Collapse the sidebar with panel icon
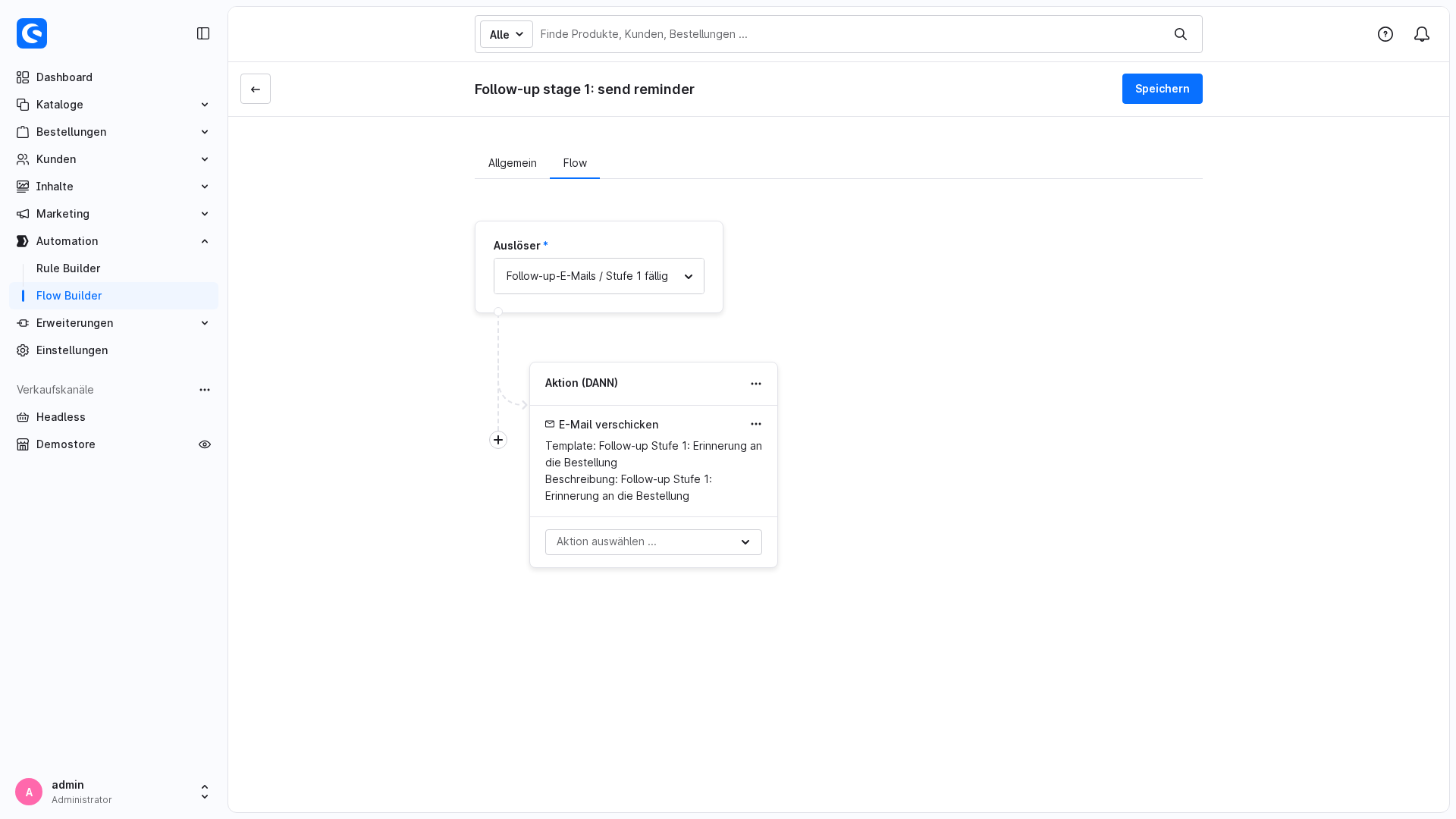This screenshot has height=819, width=1456. point(203,33)
